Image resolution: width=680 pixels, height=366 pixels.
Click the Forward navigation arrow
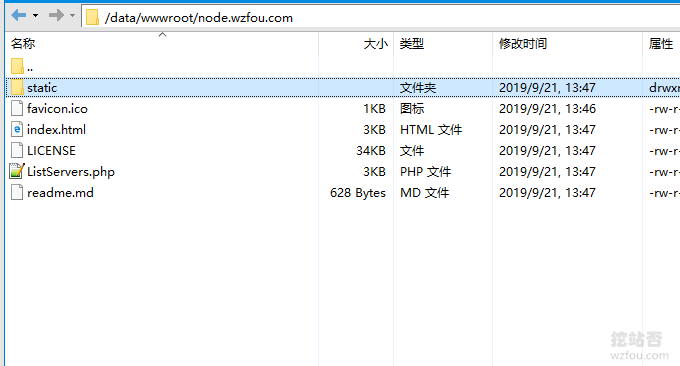point(56,16)
